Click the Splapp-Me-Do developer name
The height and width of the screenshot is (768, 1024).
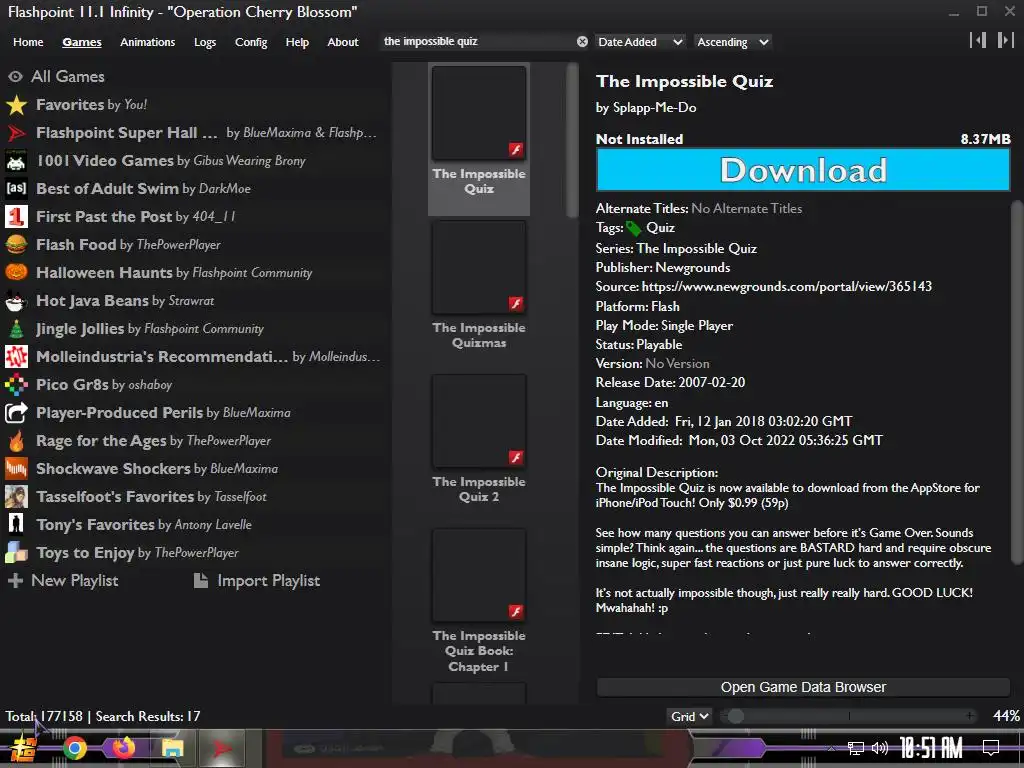click(654, 108)
